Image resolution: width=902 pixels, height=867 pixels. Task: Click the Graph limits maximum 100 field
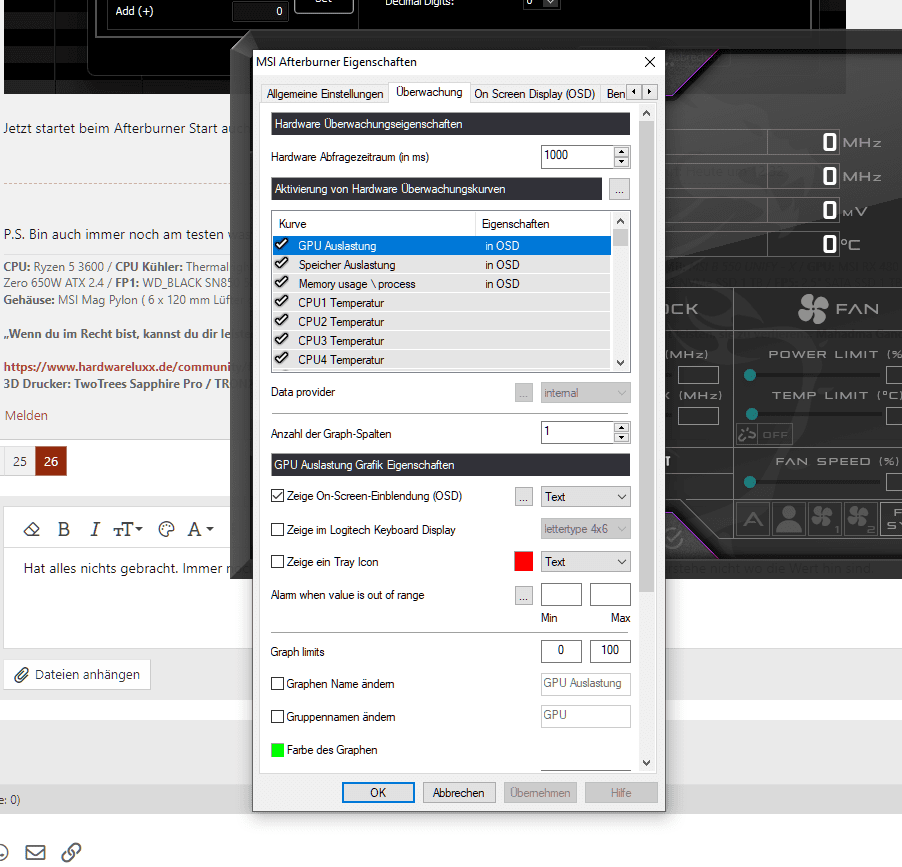coord(610,651)
